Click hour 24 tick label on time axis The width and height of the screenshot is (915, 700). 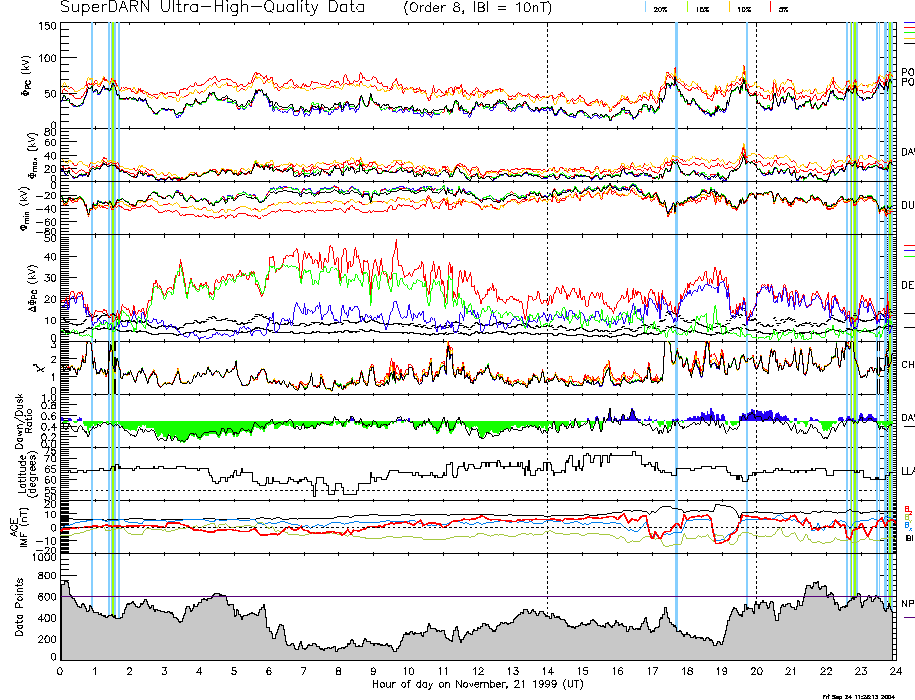pos(894,671)
